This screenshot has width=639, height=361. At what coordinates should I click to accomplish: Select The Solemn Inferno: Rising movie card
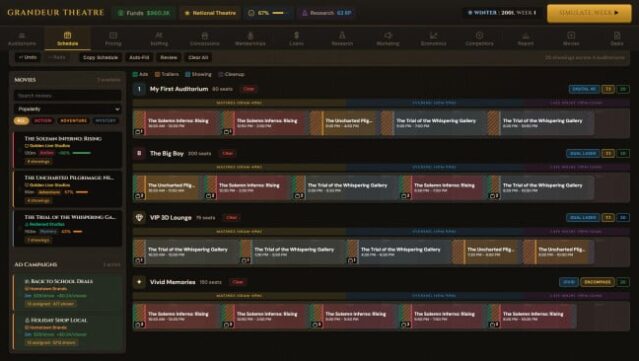(x=68, y=150)
